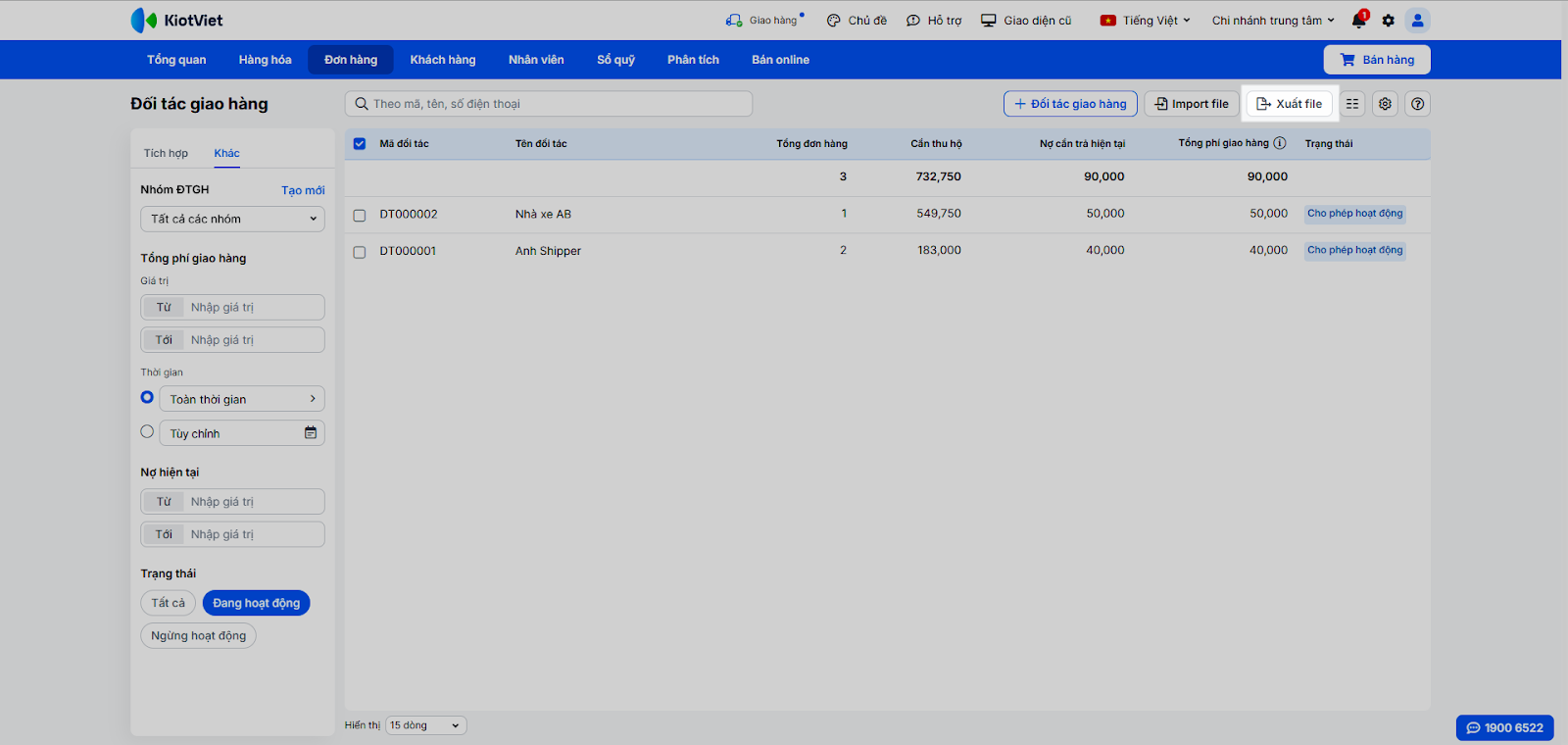1568x745 pixels.
Task: Open the Tiếng Việt language dropdown
Action: pos(1146,21)
